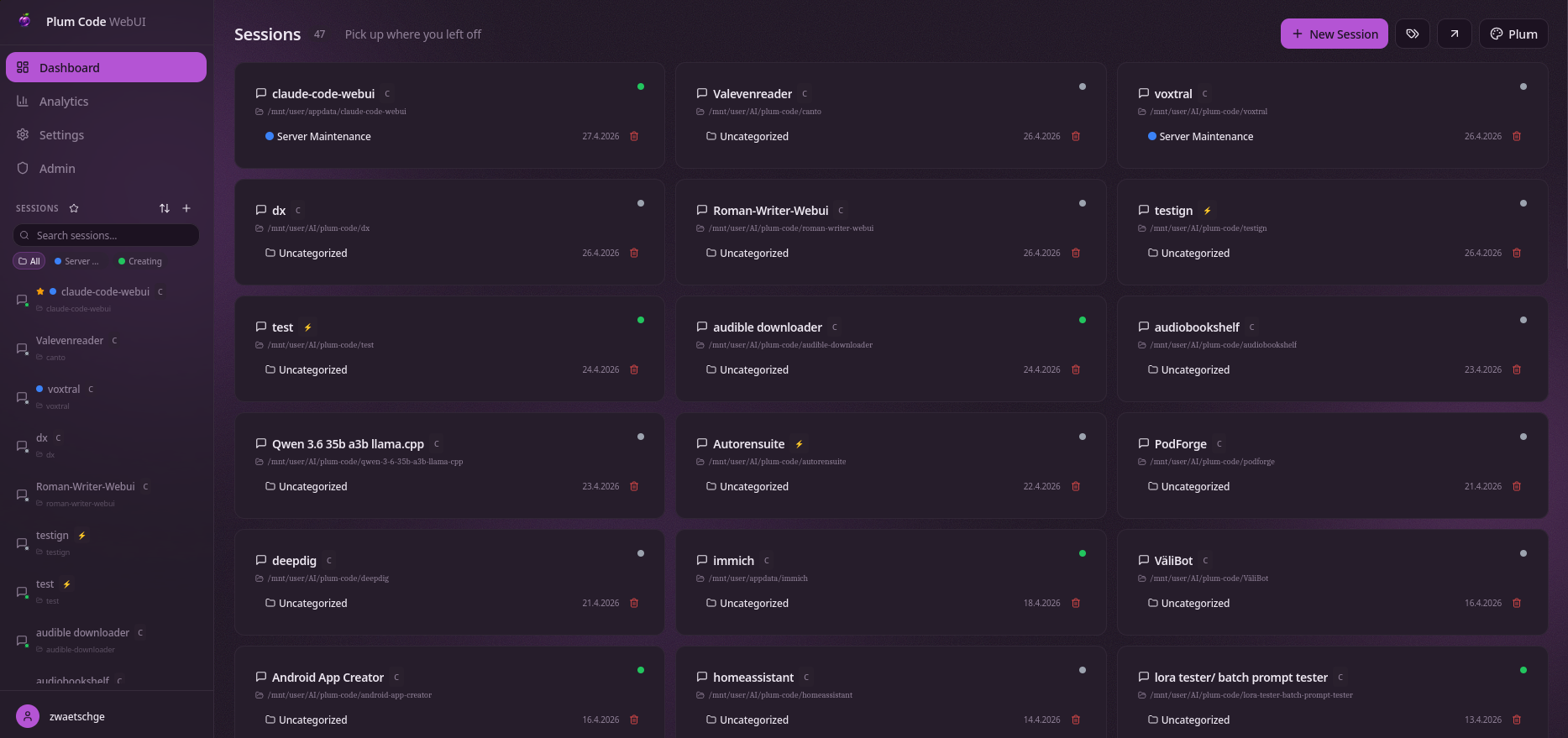1568x738 pixels.
Task: Delete the deepdig session via its trash icon
Action: (634, 603)
